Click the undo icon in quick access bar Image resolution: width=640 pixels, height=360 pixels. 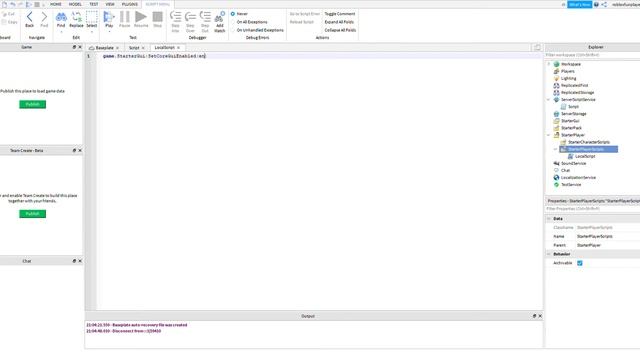[13, 4]
